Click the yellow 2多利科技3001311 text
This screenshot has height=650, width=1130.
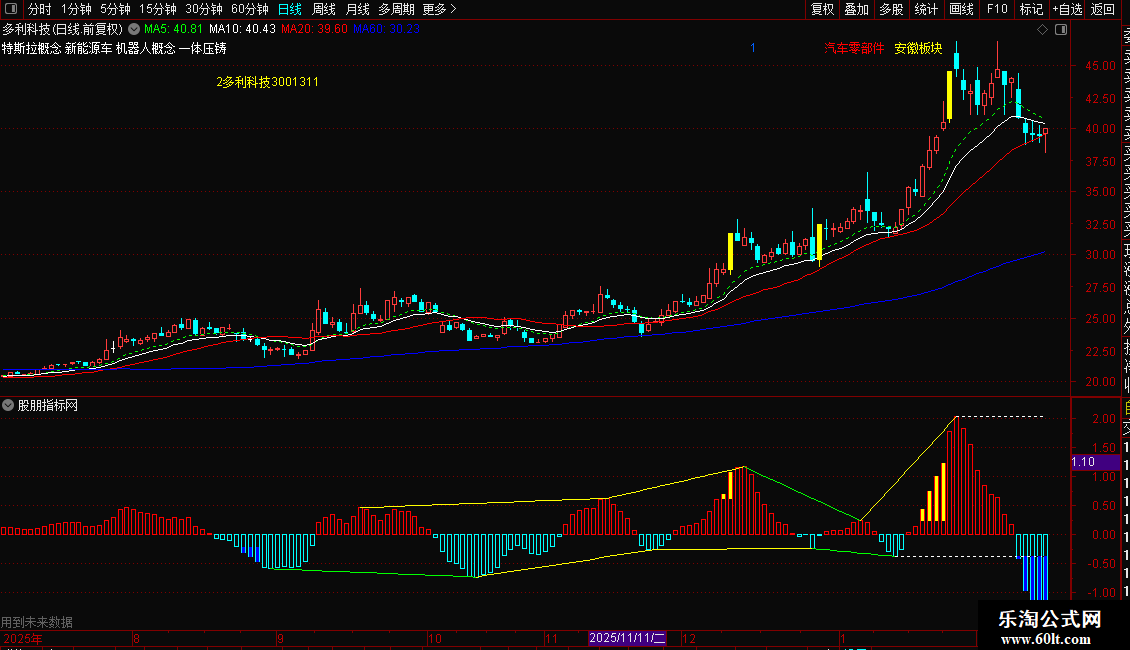coord(267,82)
